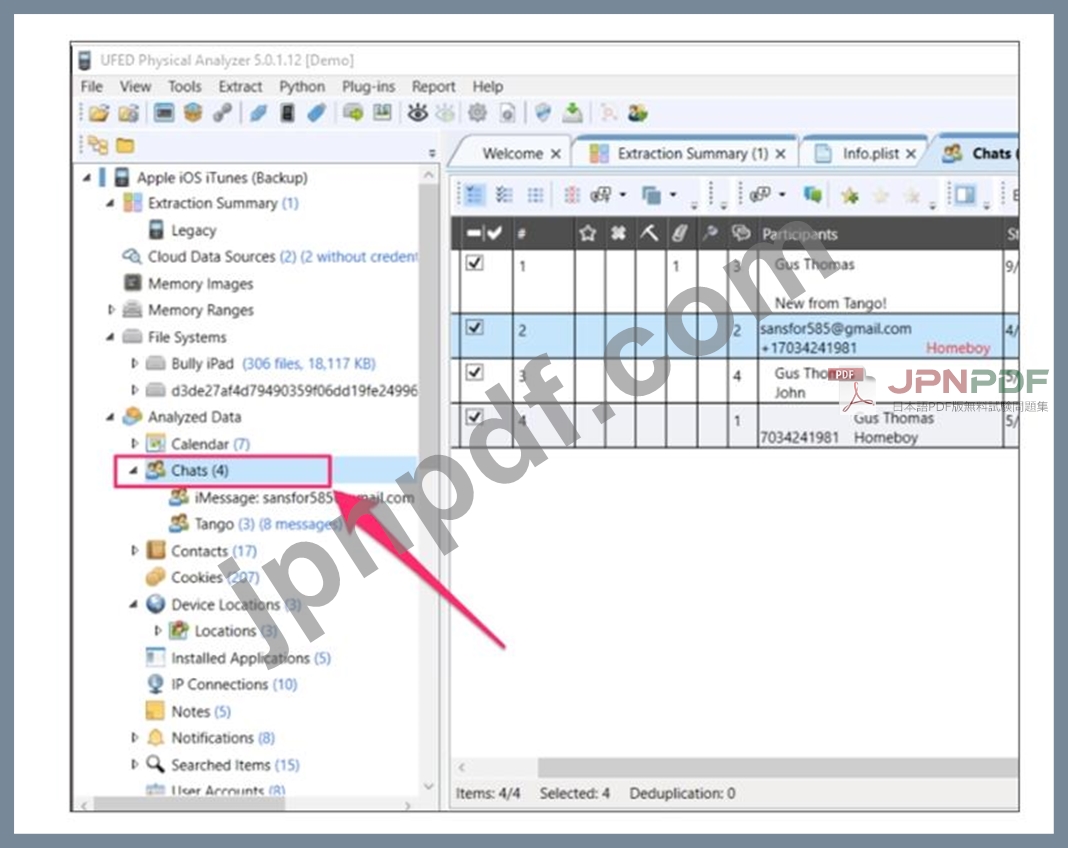Click the USB flash drive toolbar icon

point(317,113)
